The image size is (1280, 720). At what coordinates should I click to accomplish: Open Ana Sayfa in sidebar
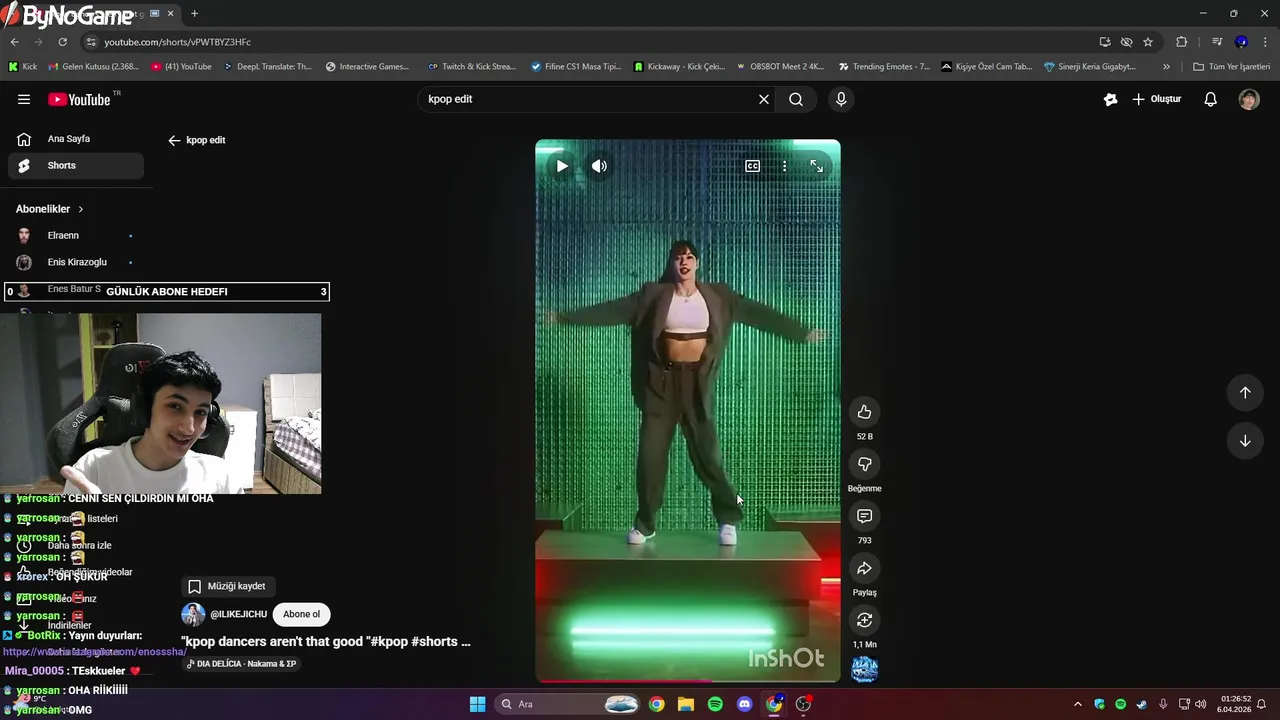pyautogui.click(x=76, y=139)
